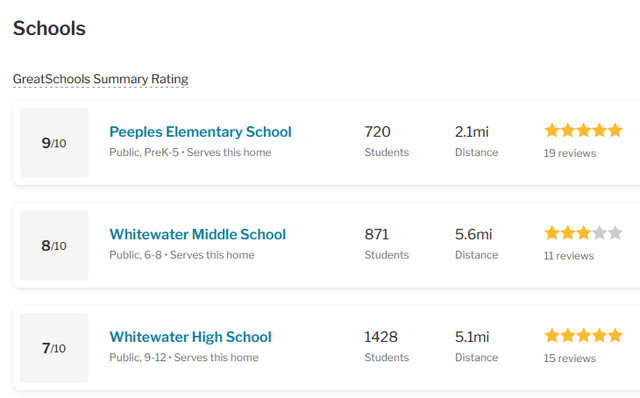Open the 11 reviews text

569,256
